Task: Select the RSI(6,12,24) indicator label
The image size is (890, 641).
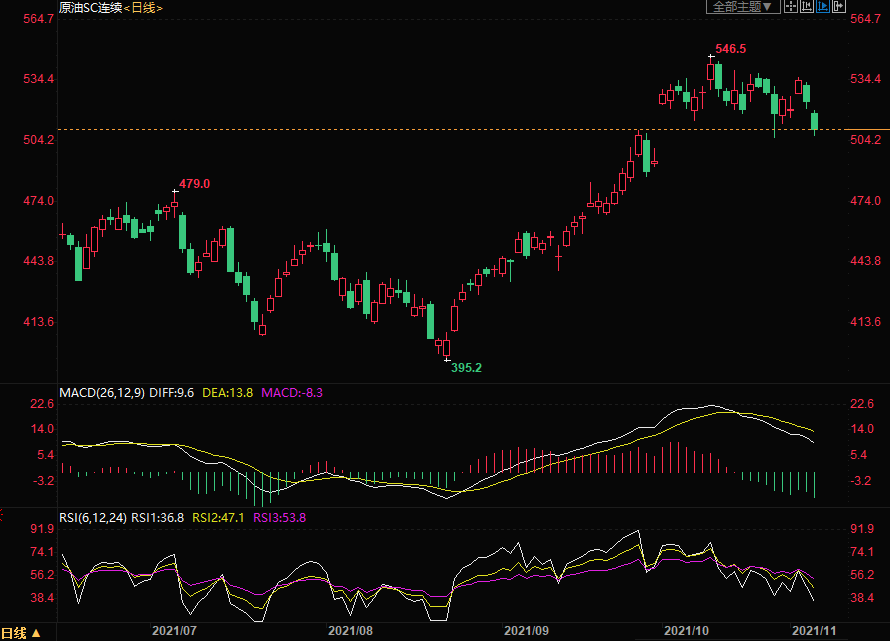Action: click(x=93, y=518)
